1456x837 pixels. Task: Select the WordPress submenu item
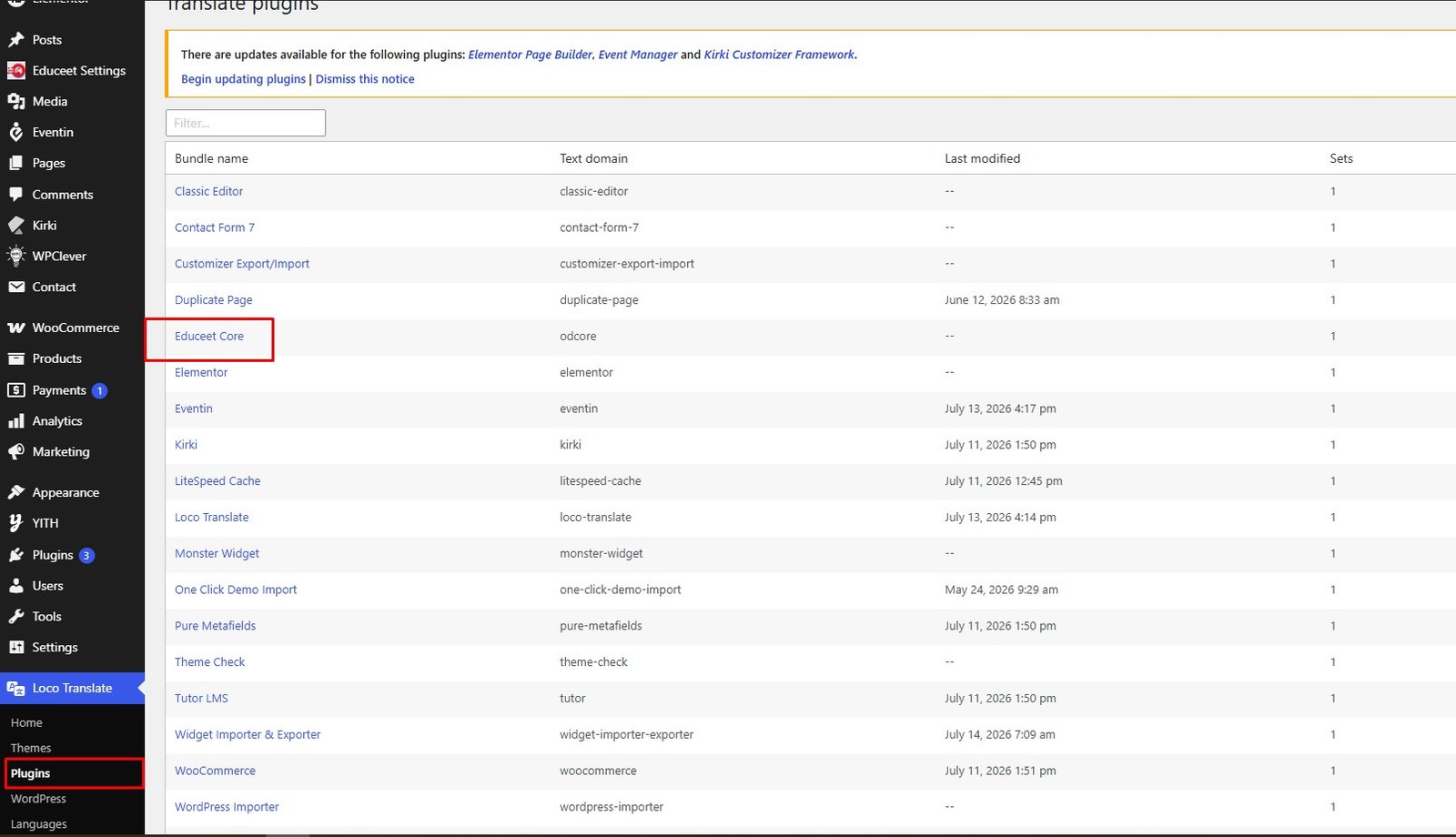(38, 799)
